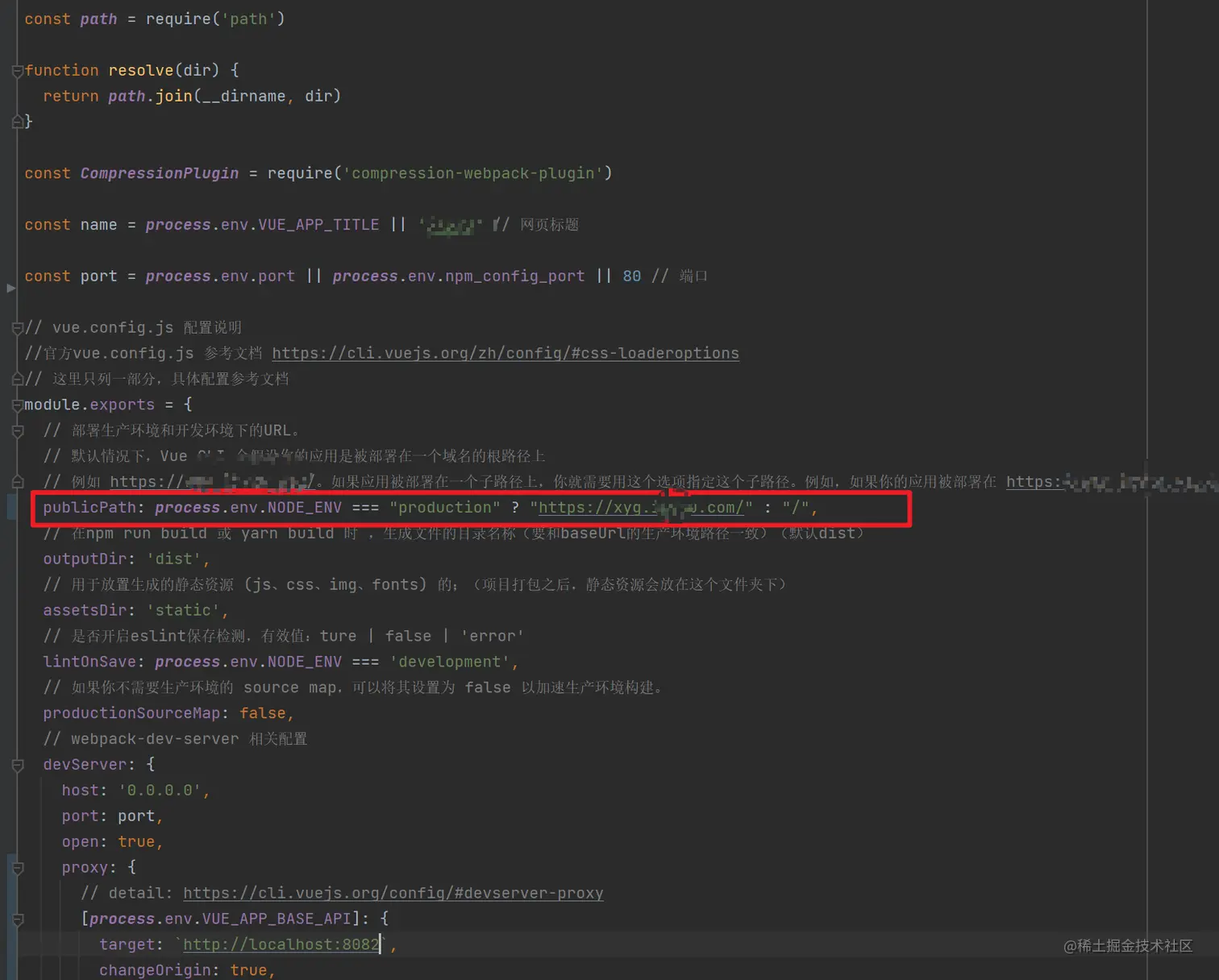
Task: Click the join method call
Action: coord(173,96)
